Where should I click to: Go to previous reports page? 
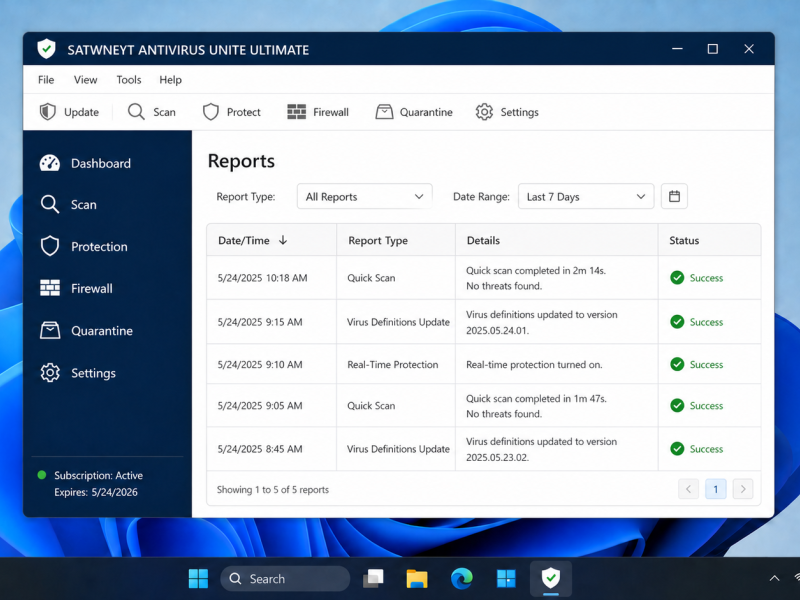coord(688,489)
